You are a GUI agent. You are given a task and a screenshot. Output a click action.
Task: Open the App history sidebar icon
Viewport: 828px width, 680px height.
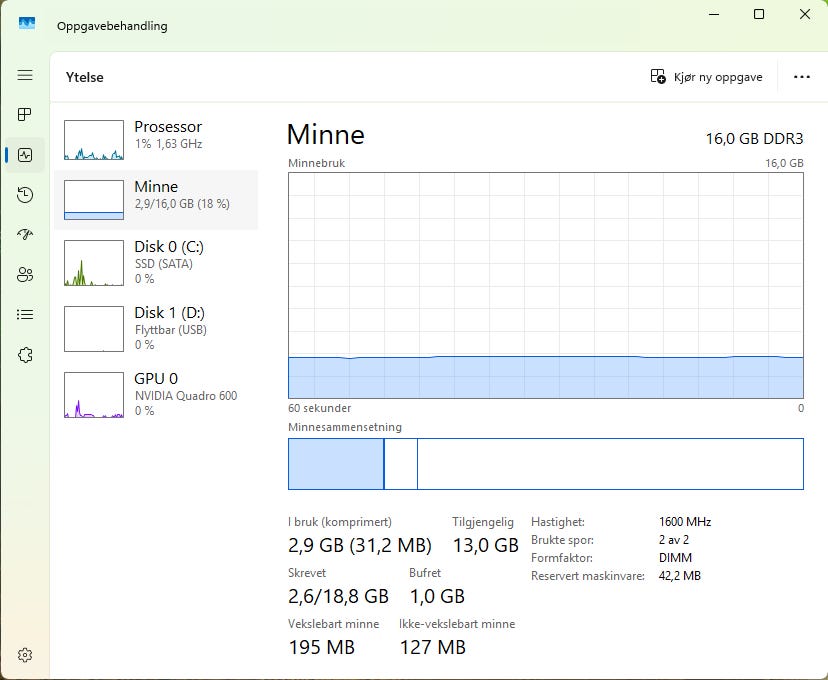[x=25, y=195]
